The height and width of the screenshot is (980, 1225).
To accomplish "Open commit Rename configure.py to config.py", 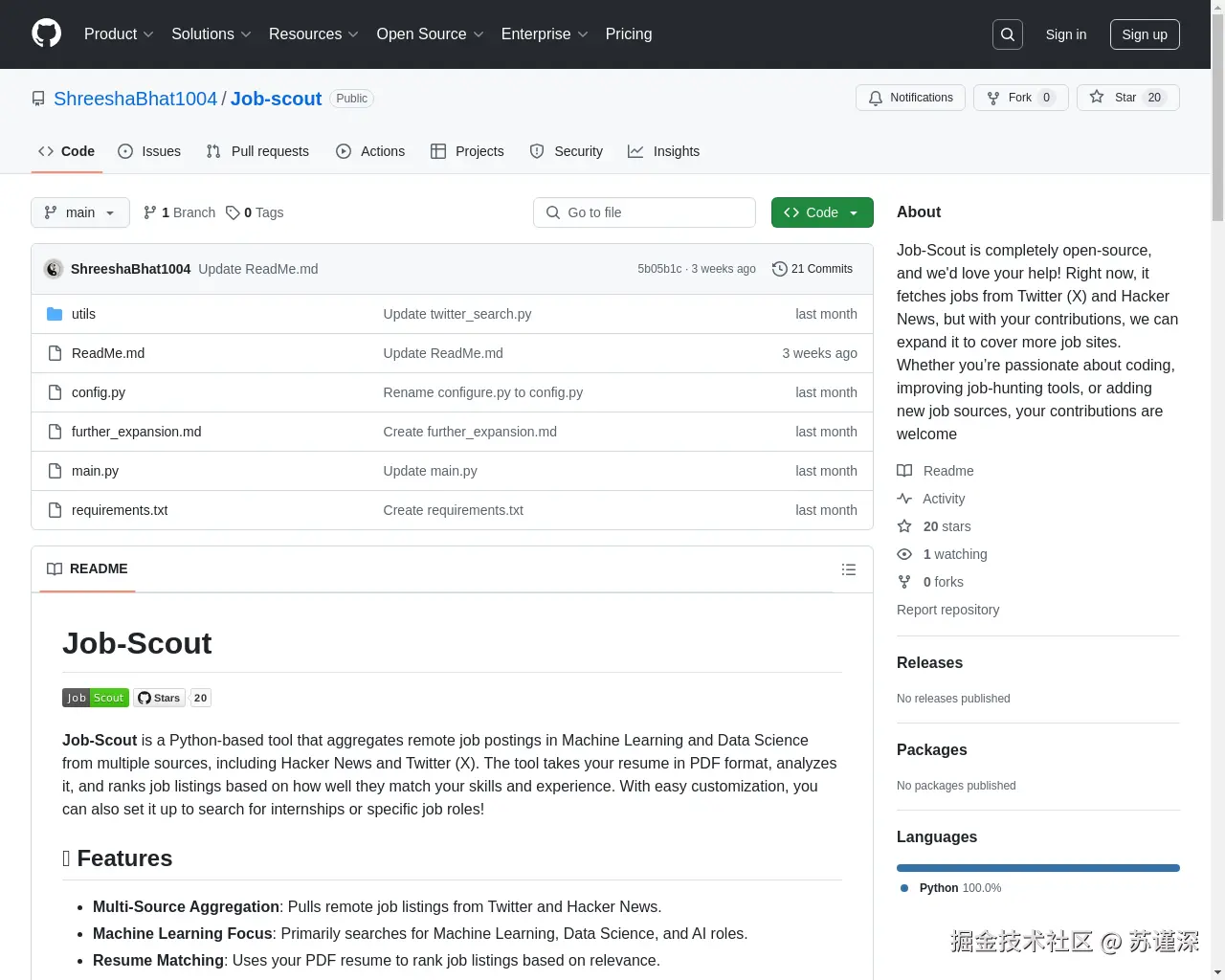I will [x=483, y=392].
